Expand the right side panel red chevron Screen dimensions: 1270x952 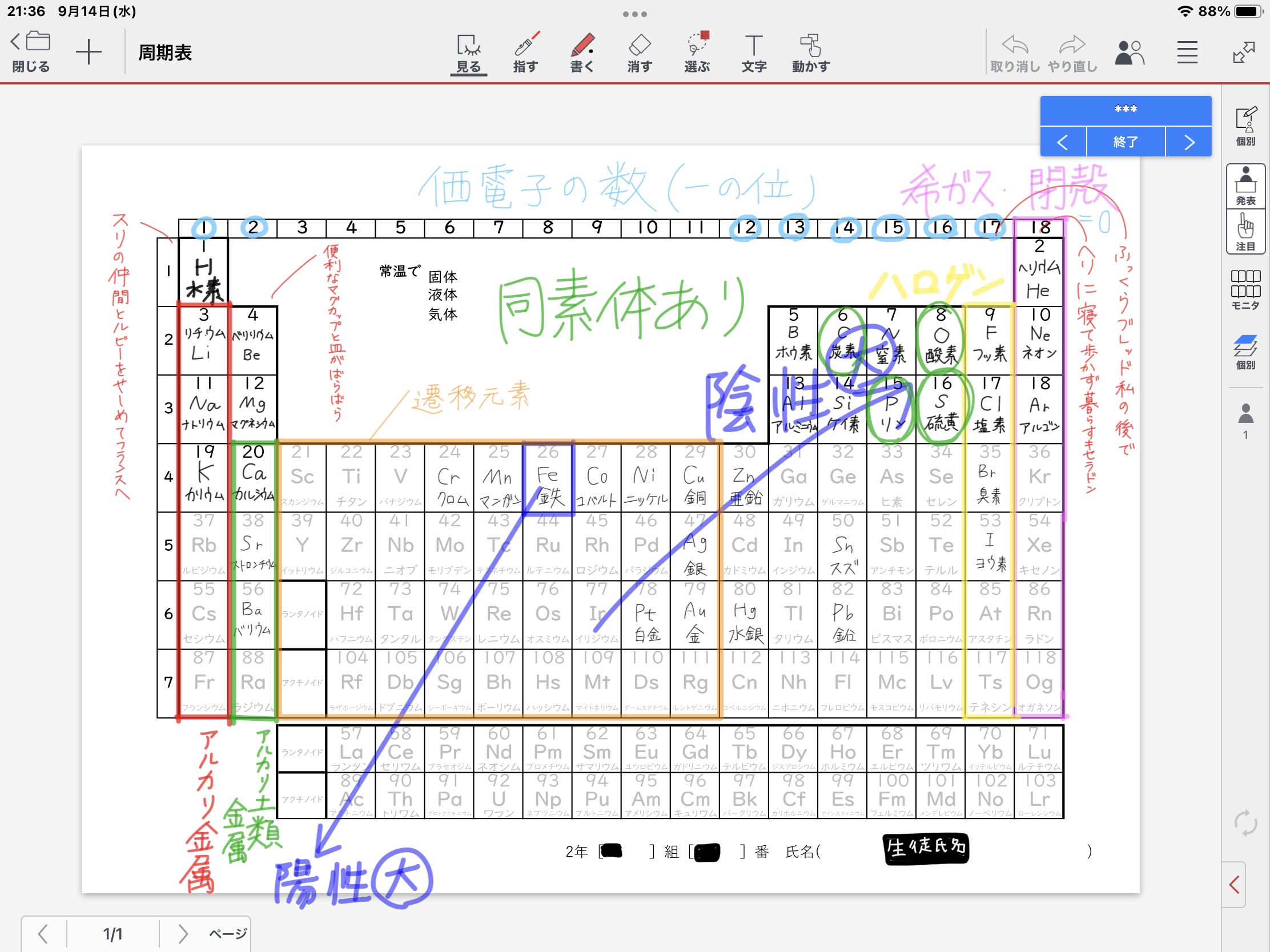tap(1234, 884)
